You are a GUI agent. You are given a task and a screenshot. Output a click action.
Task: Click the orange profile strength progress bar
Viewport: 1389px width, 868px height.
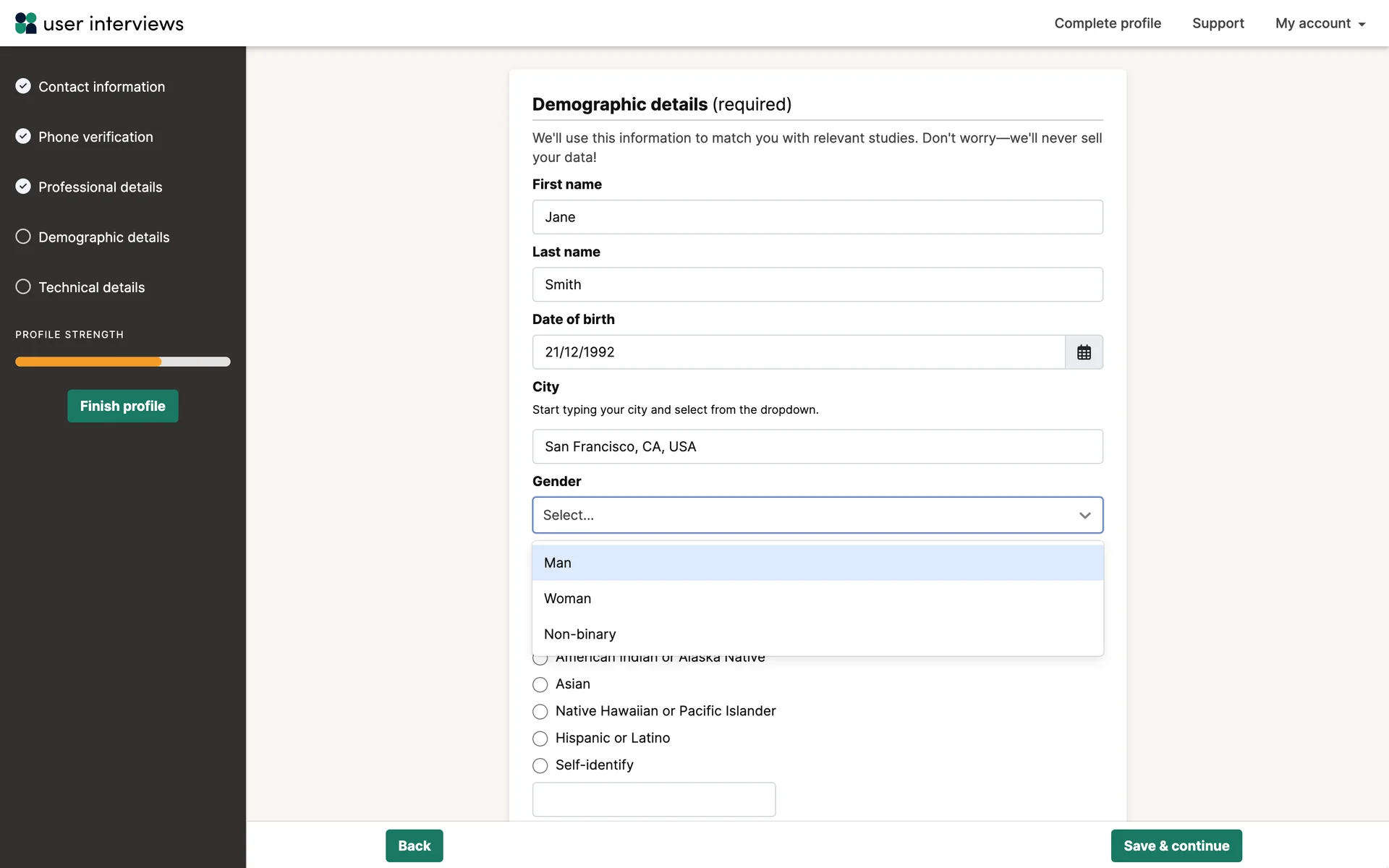pos(88,362)
